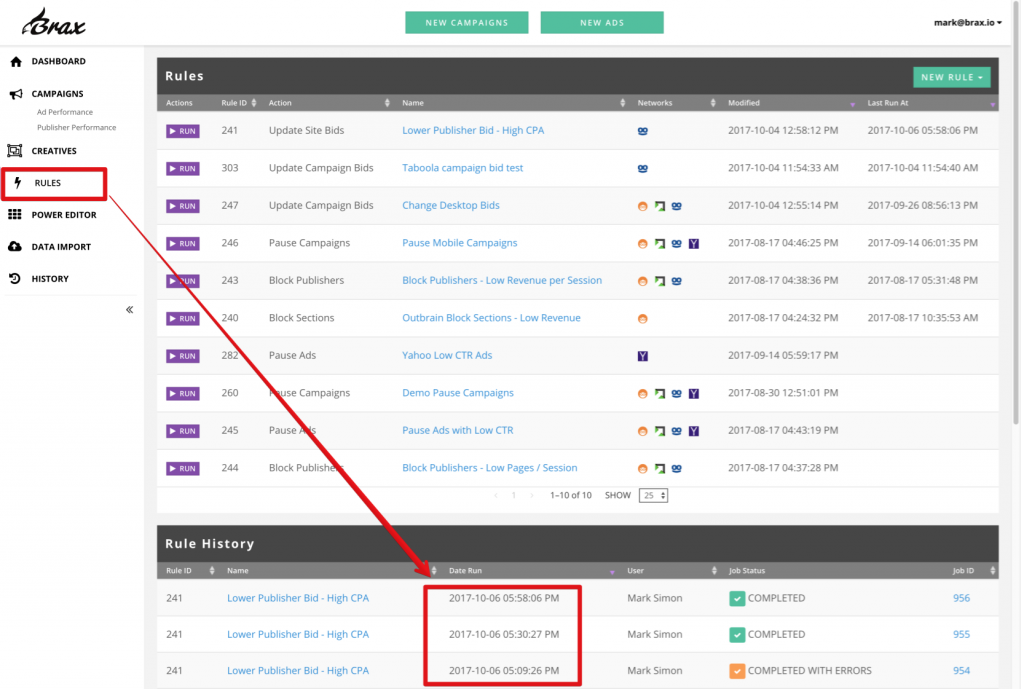The image size is (1024, 689).
Task: Open job ID 955 link
Action: tap(961, 635)
